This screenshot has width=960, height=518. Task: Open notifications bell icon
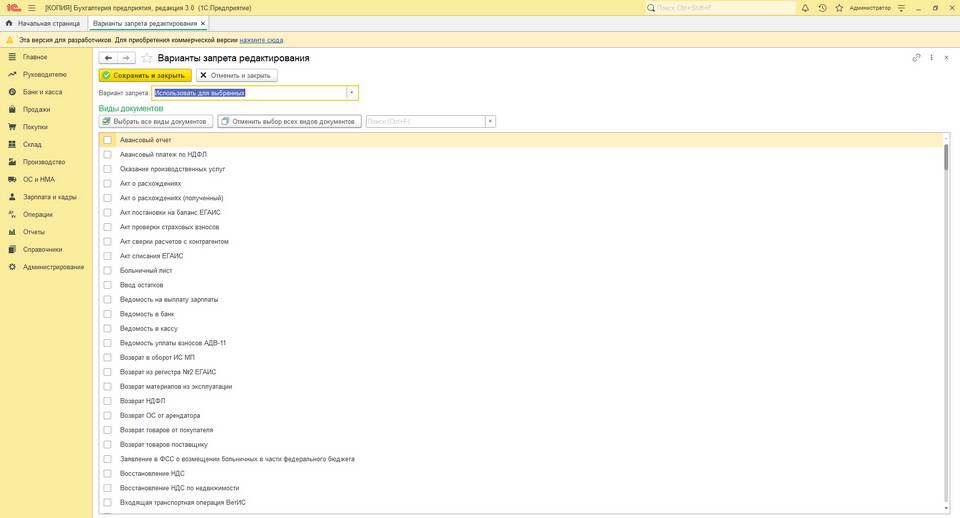[805, 8]
